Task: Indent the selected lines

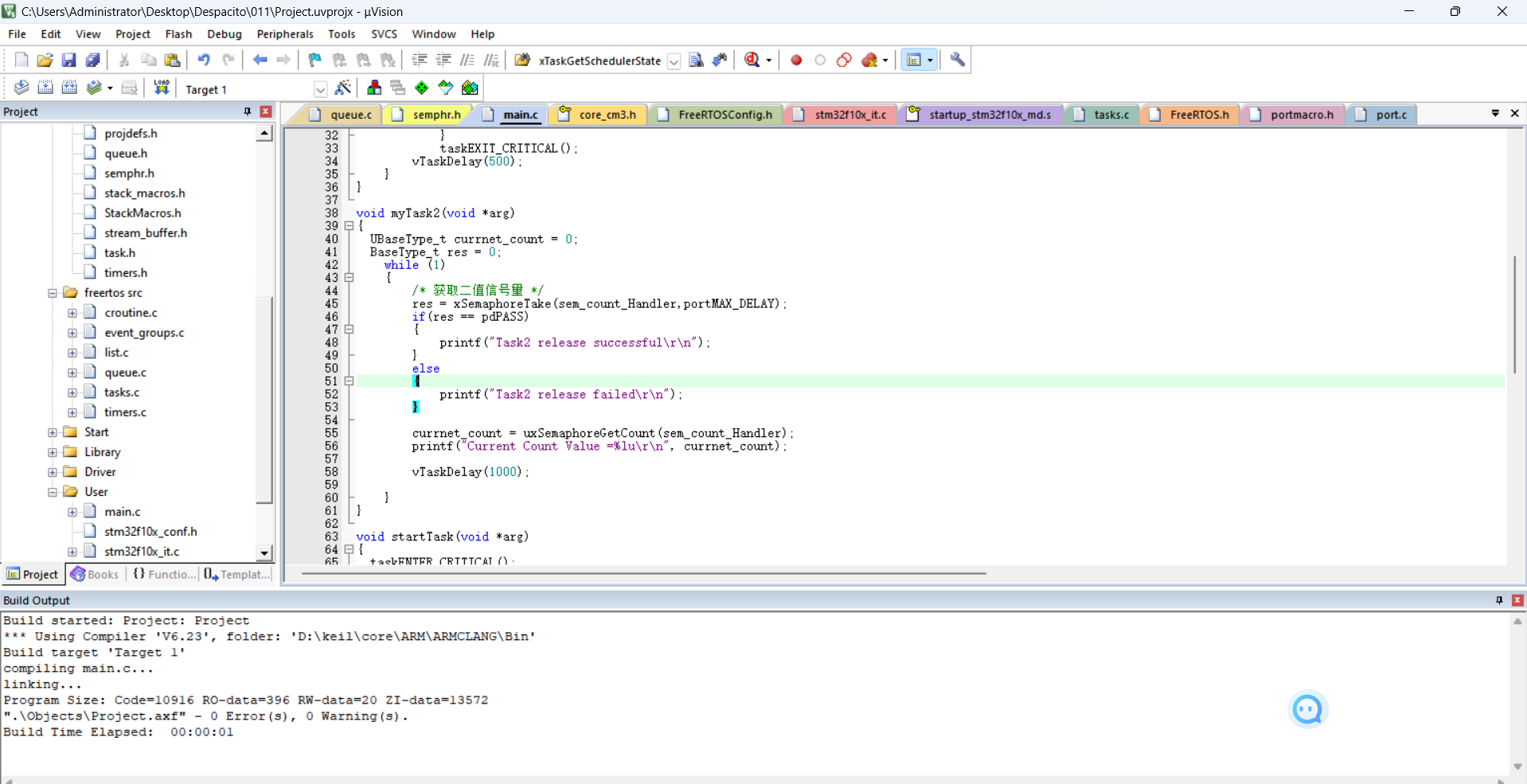Action: (x=420, y=60)
